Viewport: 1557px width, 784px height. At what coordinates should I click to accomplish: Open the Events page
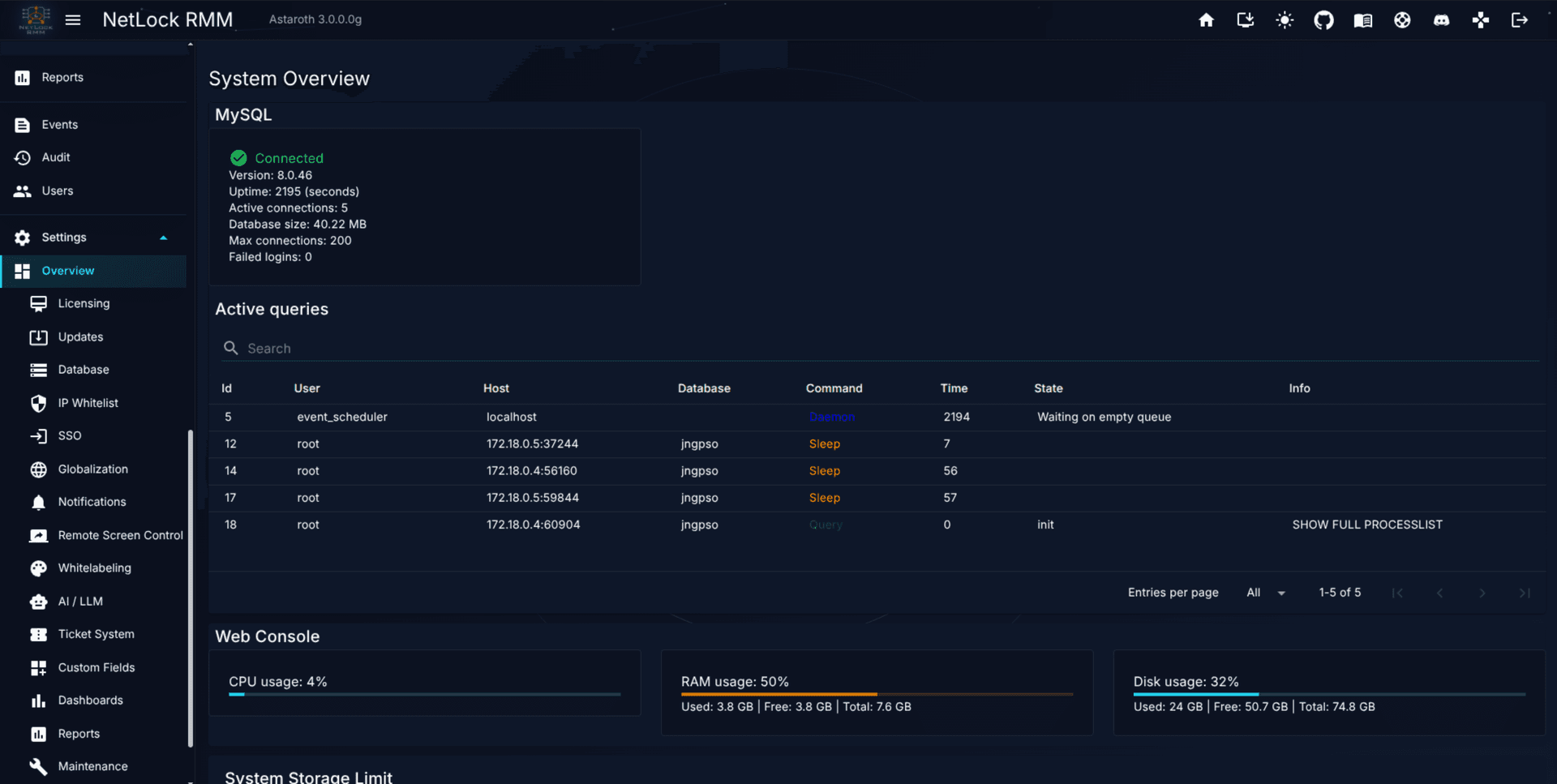point(93,124)
